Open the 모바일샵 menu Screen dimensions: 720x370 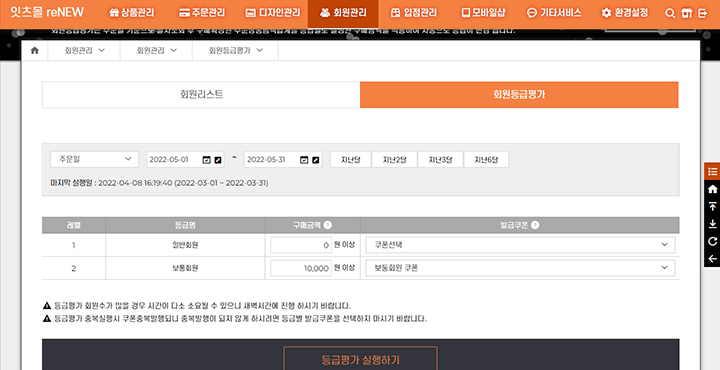tap(484, 13)
